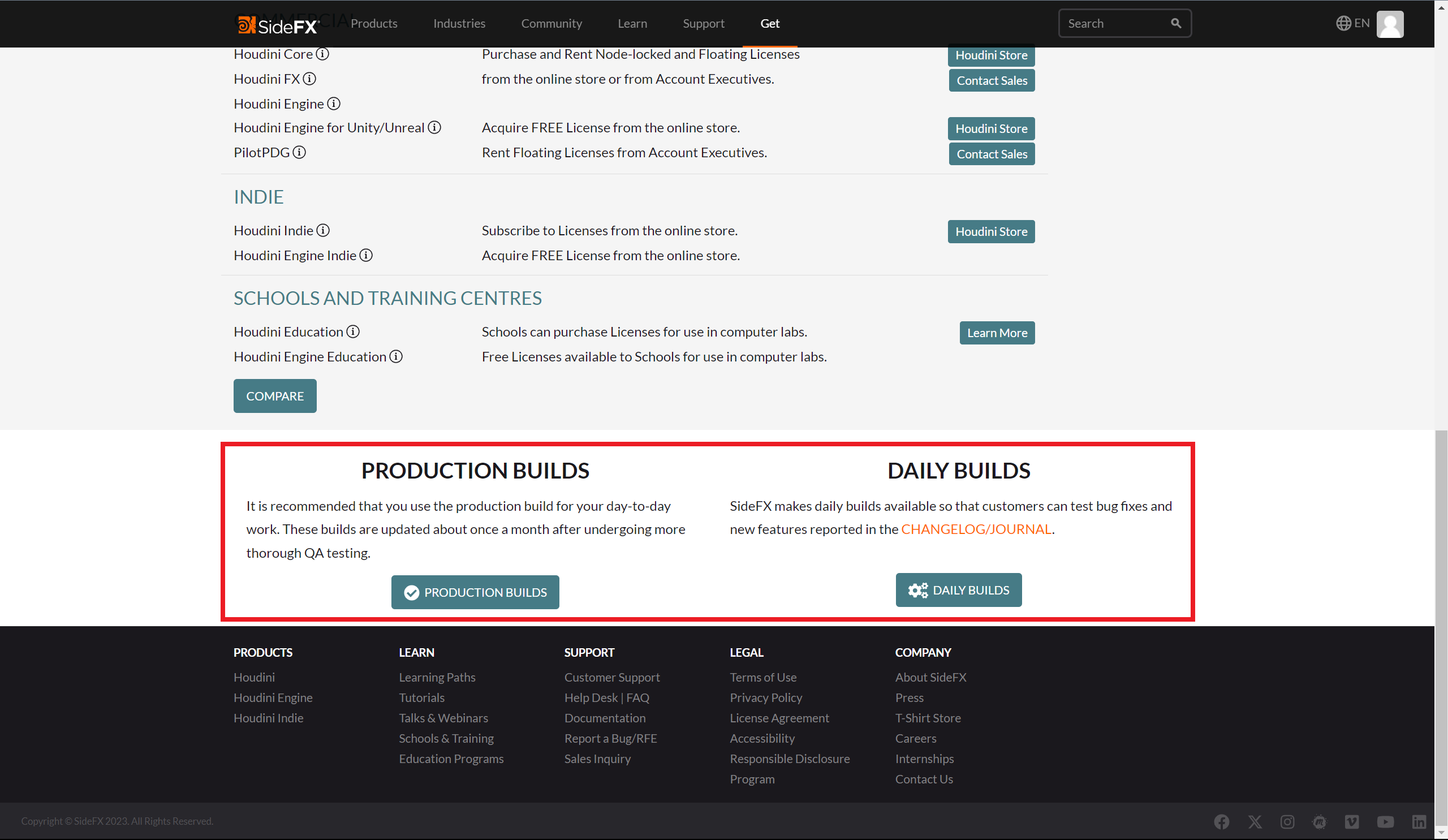Open the Get menu

pyautogui.click(x=770, y=24)
